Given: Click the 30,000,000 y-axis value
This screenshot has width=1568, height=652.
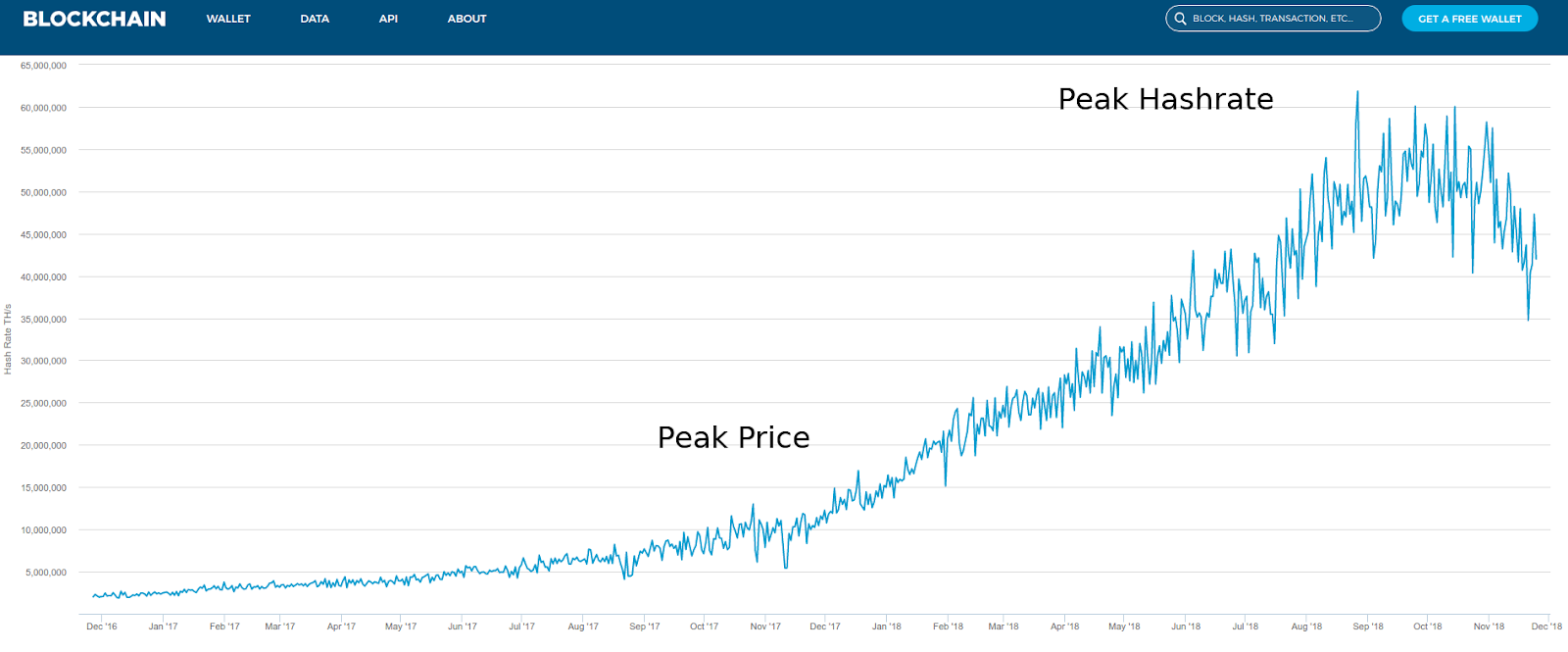Looking at the screenshot, I should pos(43,361).
